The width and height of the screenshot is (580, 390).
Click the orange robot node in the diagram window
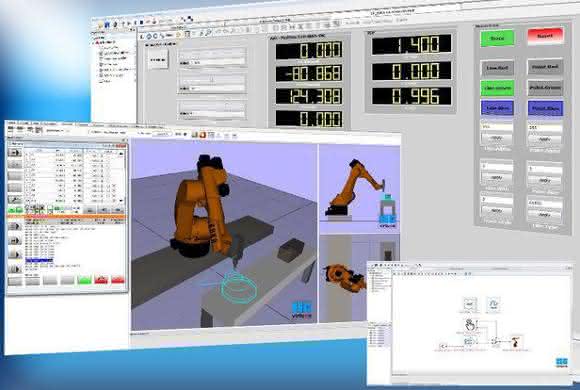pos(515,342)
